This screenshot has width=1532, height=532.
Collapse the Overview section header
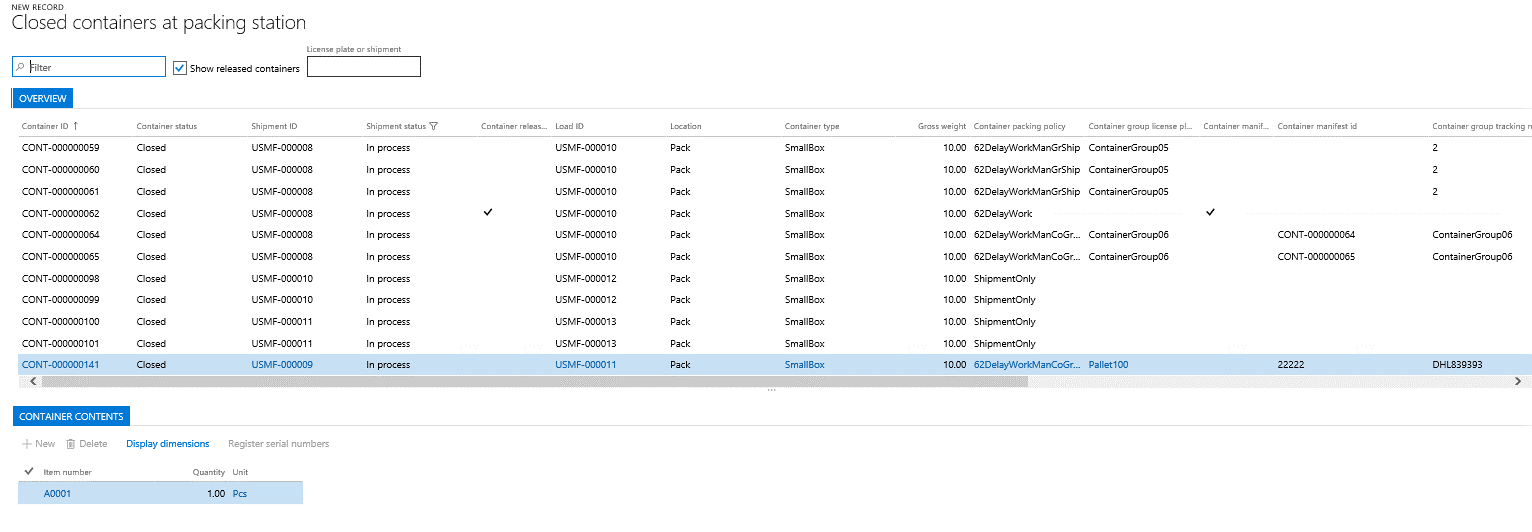42,98
